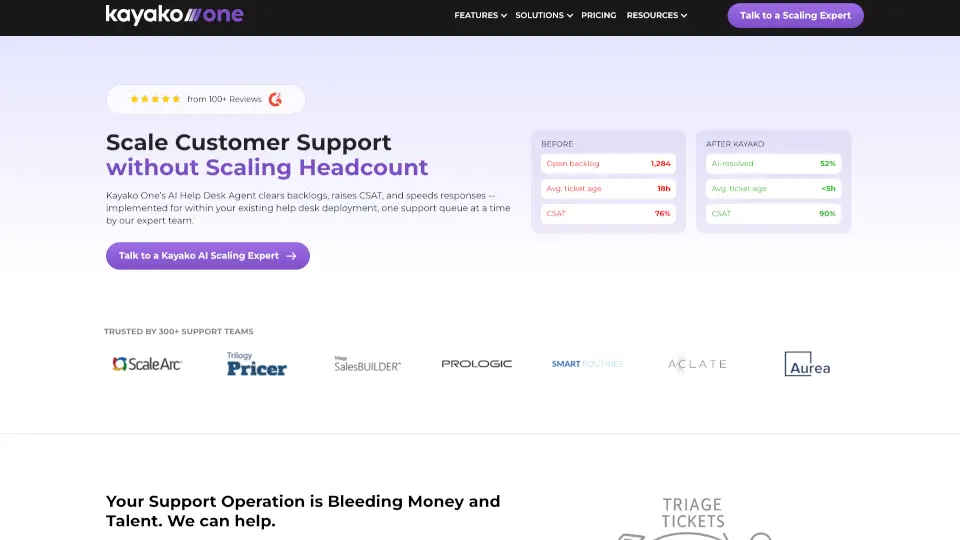The image size is (960, 540).
Task: Click the Triage Tickets illustration
Action: click(693, 518)
